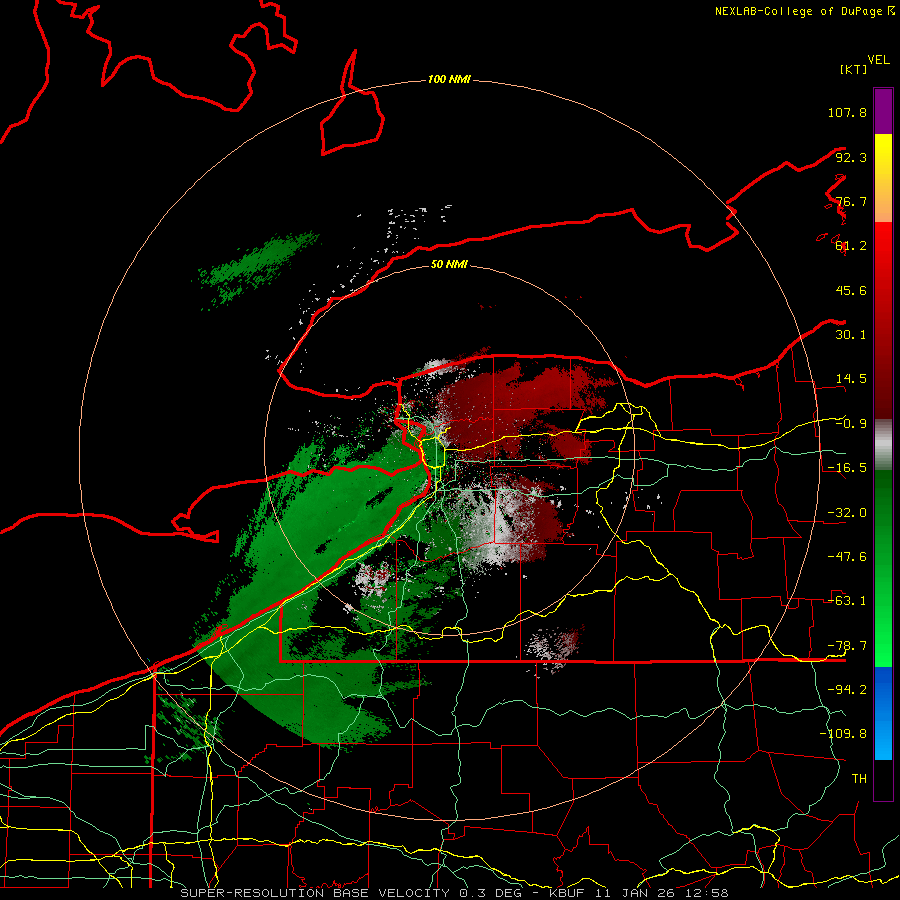
Task: Click the yellow-orange segment of the color bar
Action: [883, 178]
